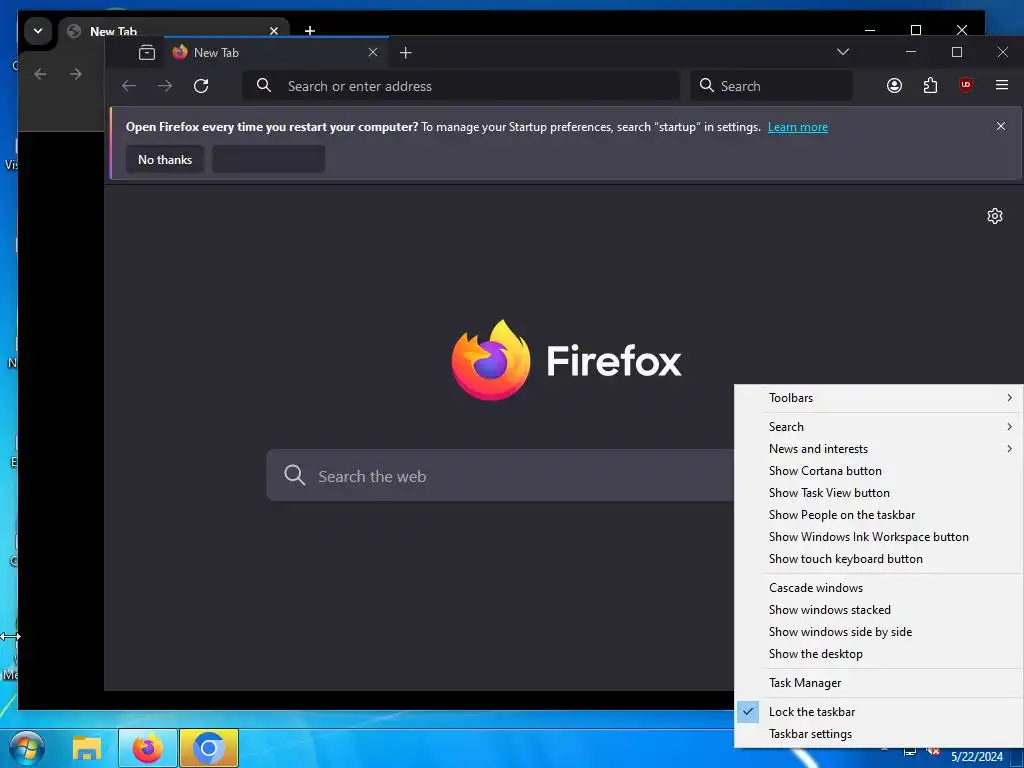Click the blank button beside No thanks

268,159
